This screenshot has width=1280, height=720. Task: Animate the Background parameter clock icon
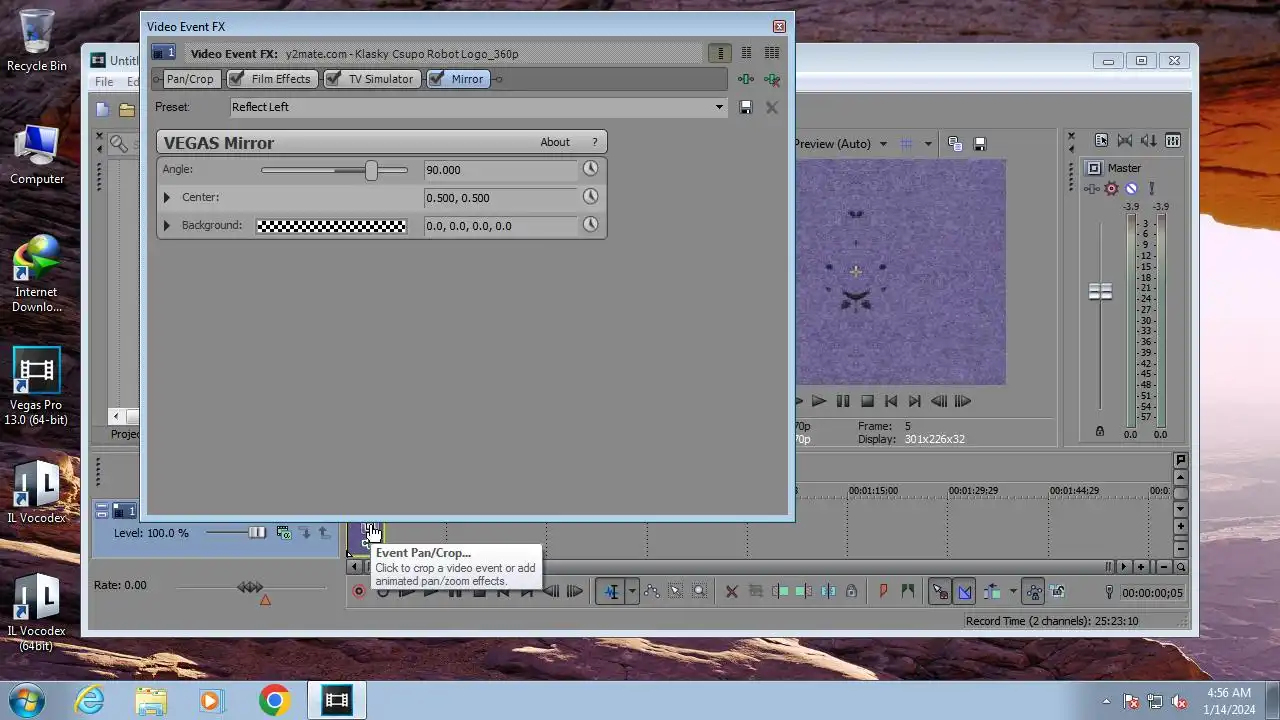[590, 225]
